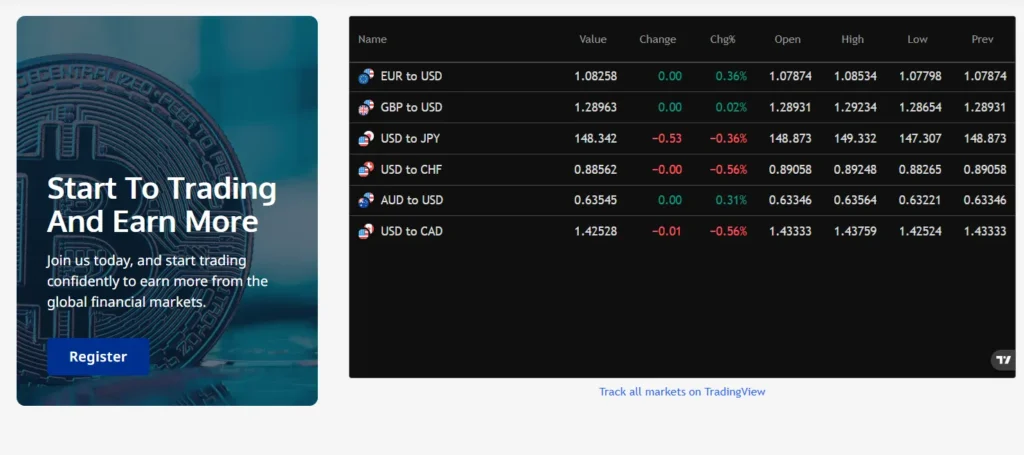
Task: Click the Chg% column header
Action: [x=722, y=40]
